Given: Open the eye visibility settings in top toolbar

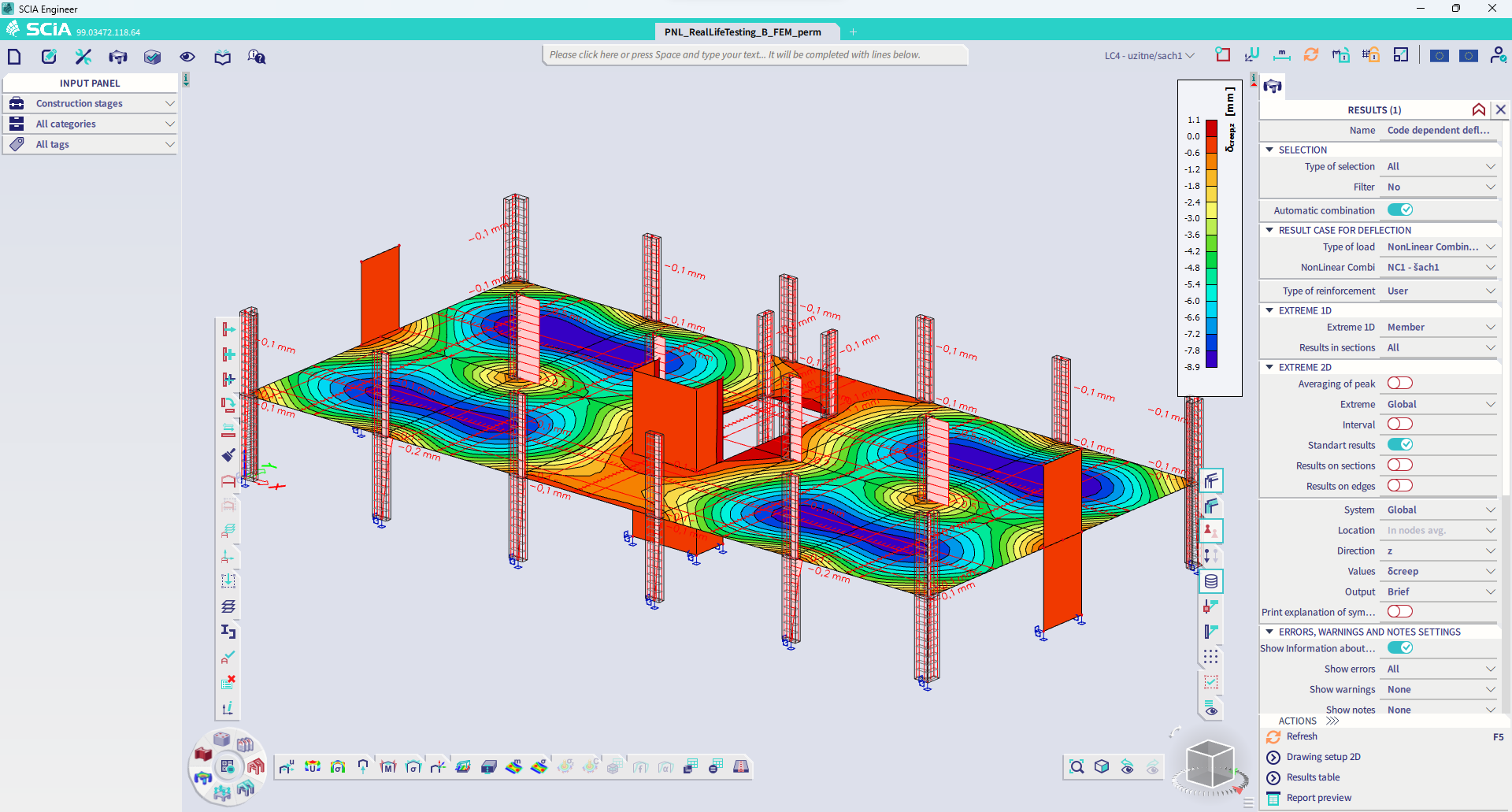Looking at the screenshot, I should coord(187,56).
